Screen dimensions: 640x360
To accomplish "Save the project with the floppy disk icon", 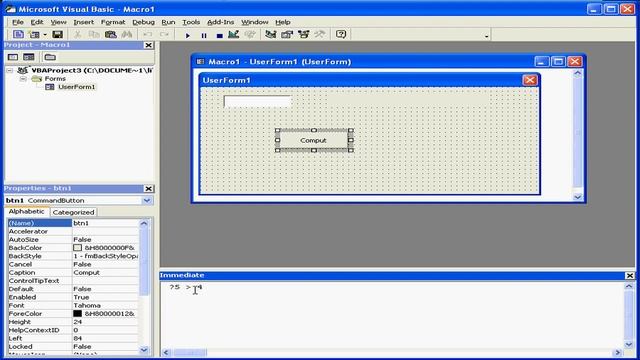I will pyautogui.click(x=58, y=35).
